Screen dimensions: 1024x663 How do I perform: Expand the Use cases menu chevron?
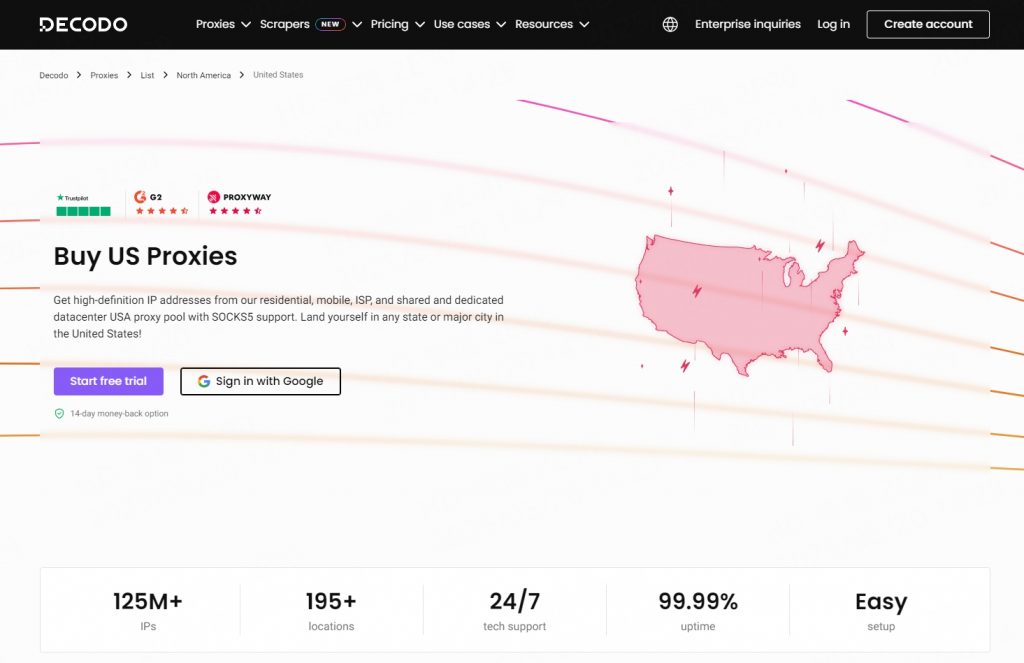point(501,25)
